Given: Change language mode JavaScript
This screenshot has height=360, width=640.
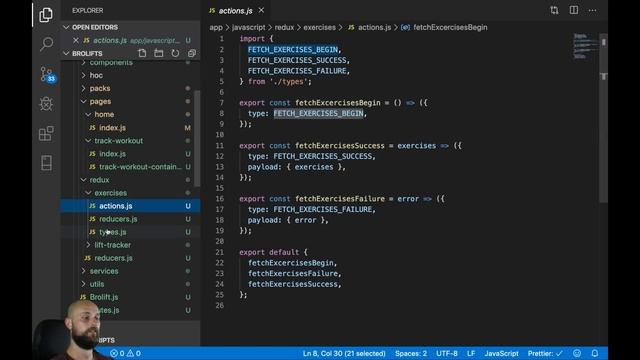Looking at the screenshot, I should (501, 353).
